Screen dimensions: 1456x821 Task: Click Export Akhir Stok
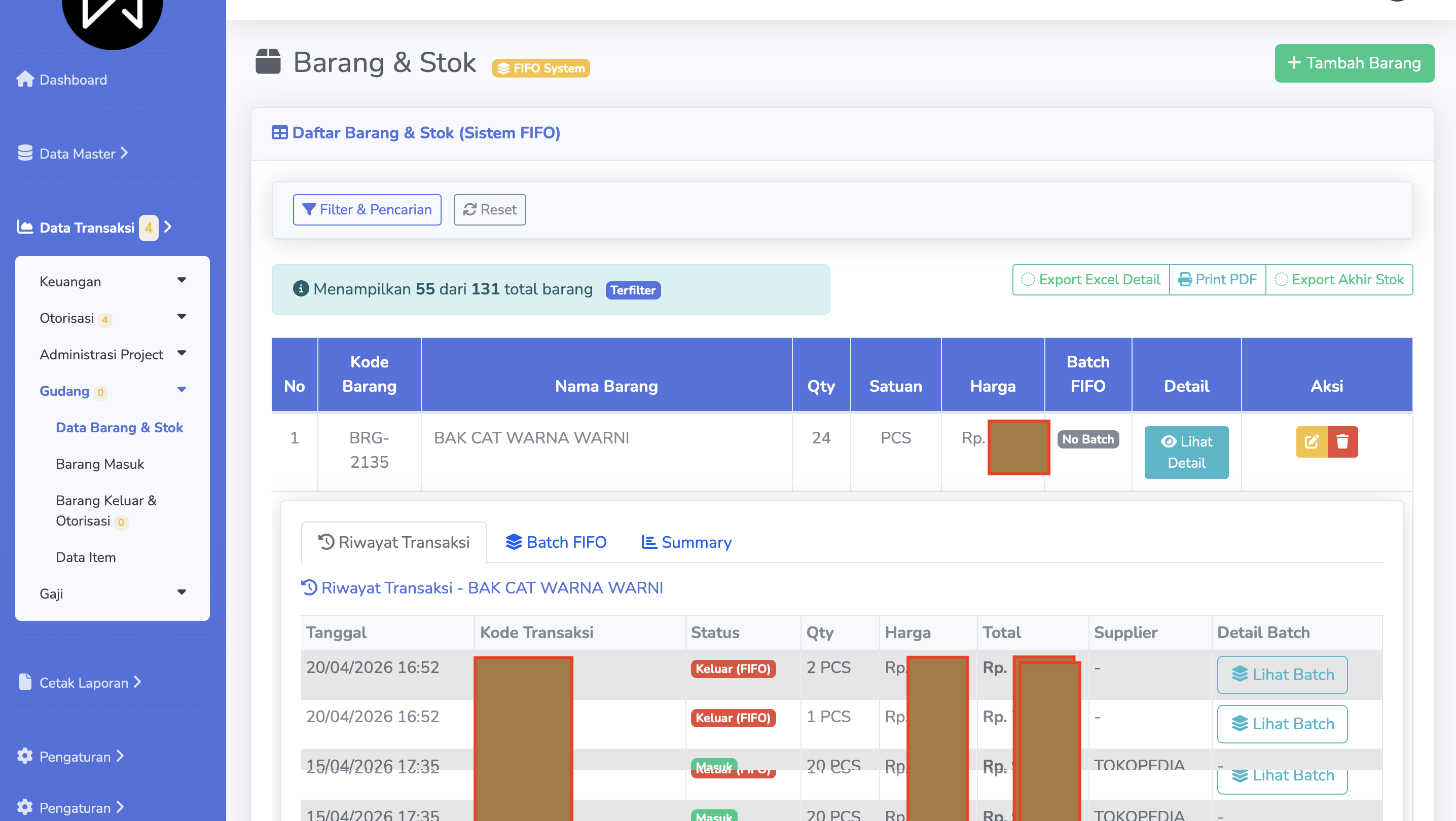tap(1339, 279)
